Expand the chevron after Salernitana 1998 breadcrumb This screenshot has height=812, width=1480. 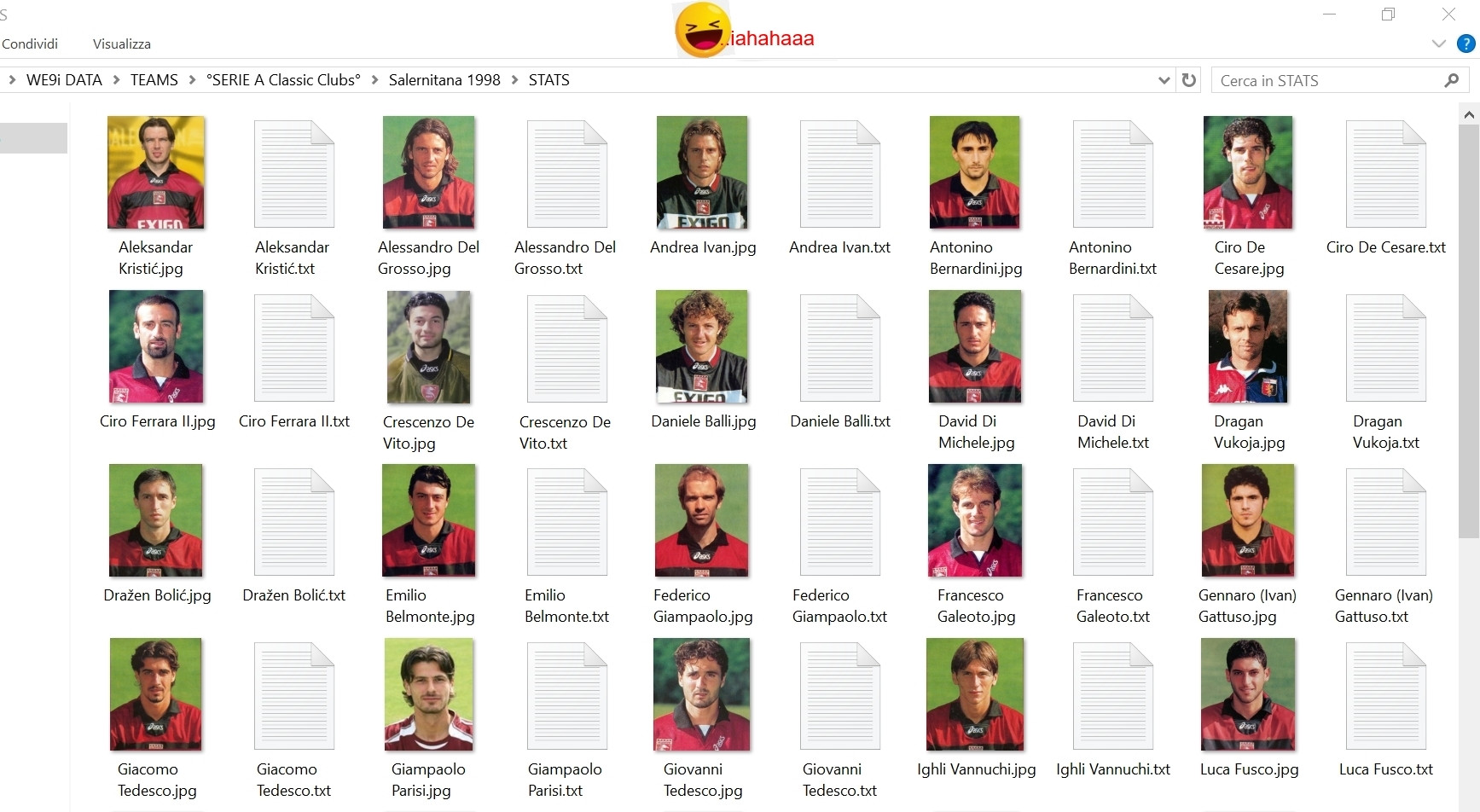(514, 80)
